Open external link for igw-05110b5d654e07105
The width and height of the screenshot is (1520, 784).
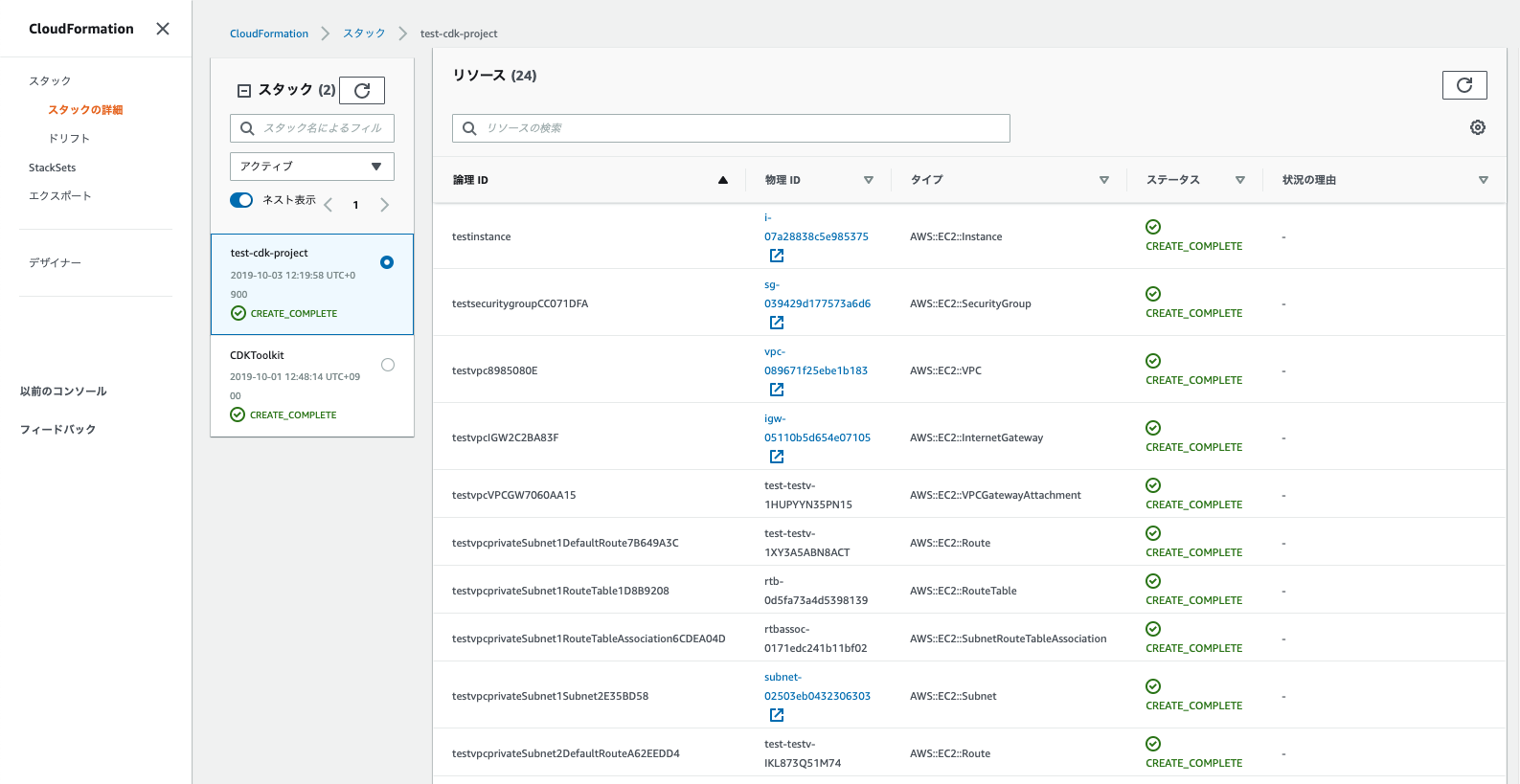(777, 457)
